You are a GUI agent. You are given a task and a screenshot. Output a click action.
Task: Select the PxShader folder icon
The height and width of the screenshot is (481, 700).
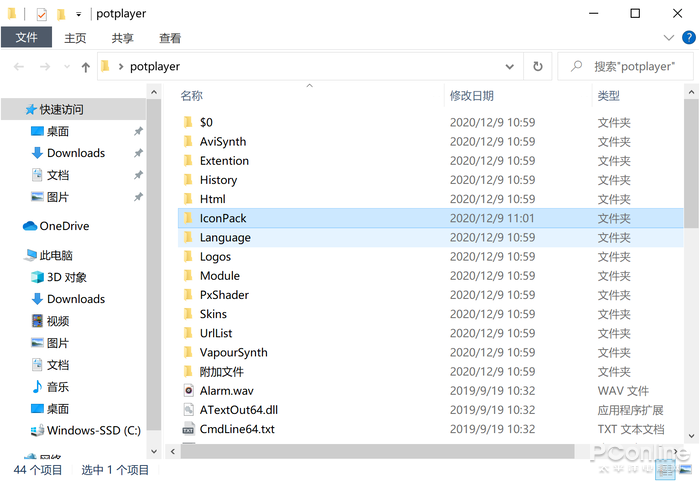tap(188, 295)
